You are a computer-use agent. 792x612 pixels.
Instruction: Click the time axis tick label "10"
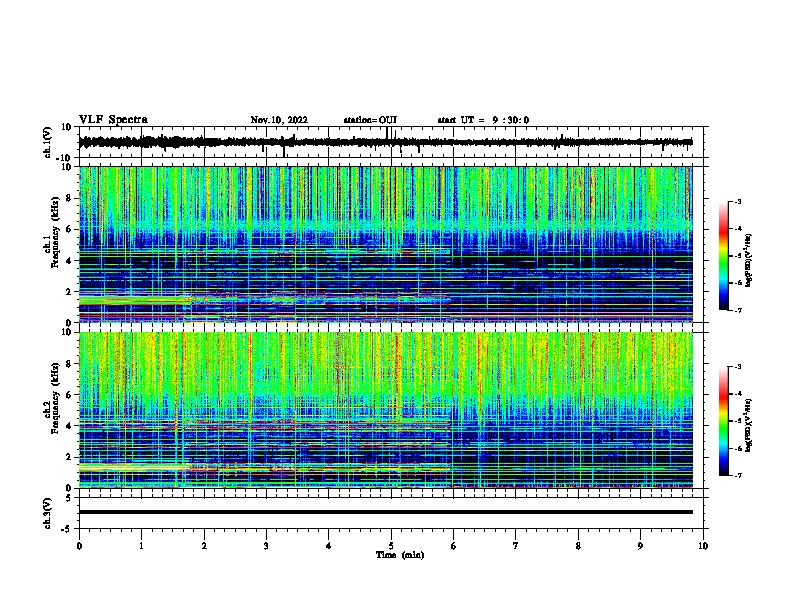[703, 546]
